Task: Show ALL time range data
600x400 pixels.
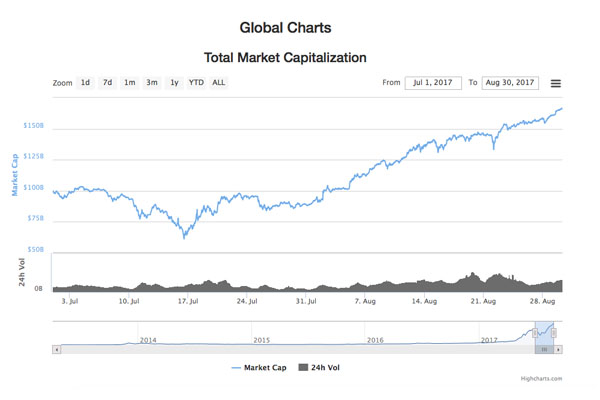Action: tap(218, 82)
